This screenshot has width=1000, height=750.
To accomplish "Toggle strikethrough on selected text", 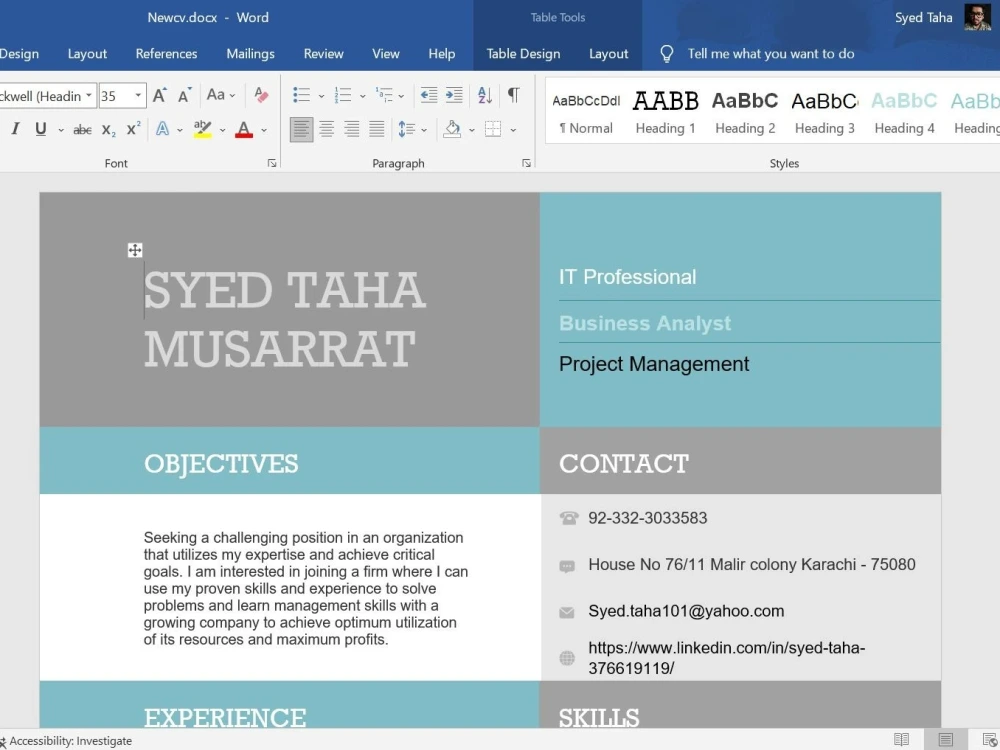I will pos(82,129).
